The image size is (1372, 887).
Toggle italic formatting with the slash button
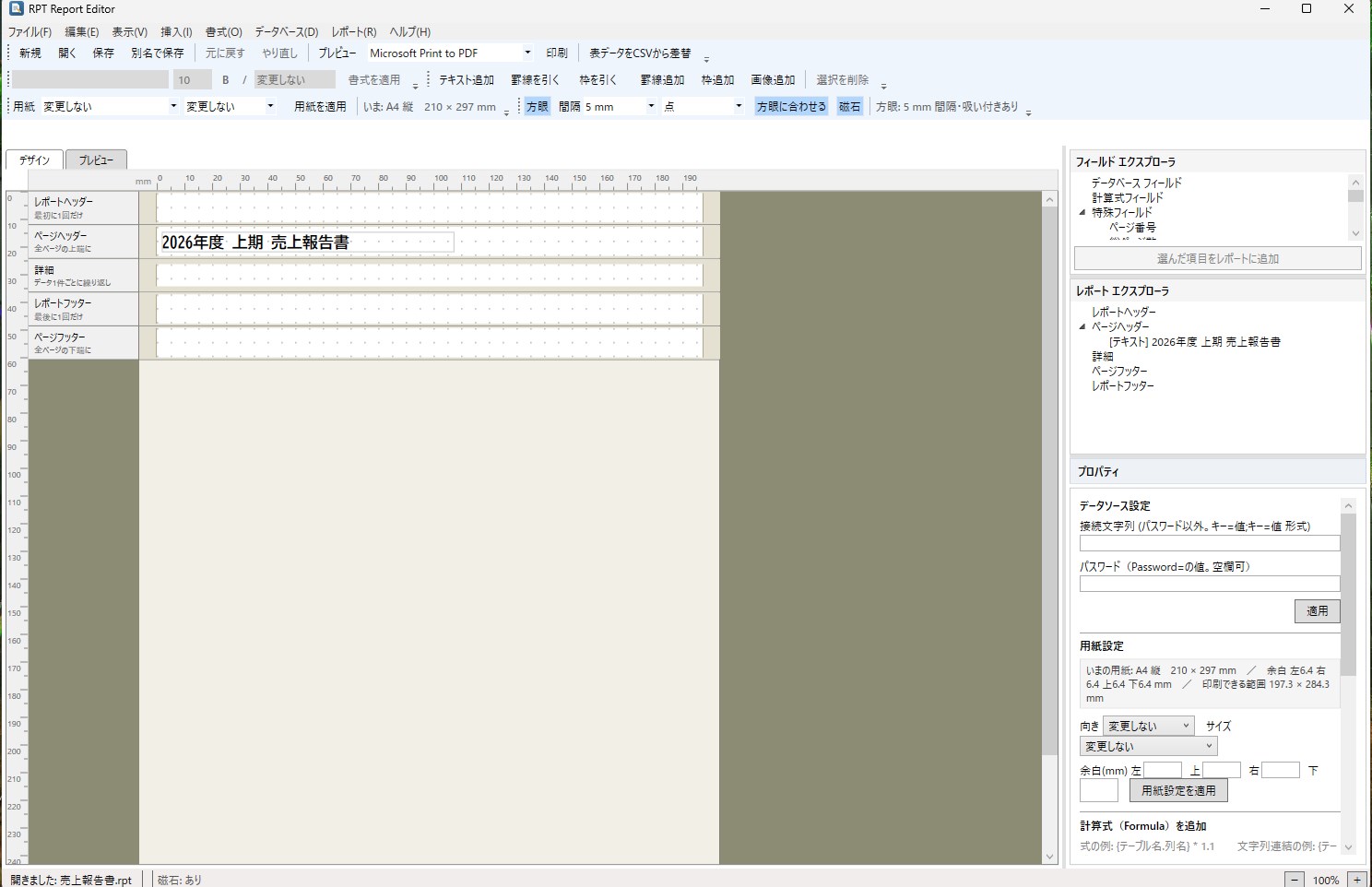tap(244, 80)
